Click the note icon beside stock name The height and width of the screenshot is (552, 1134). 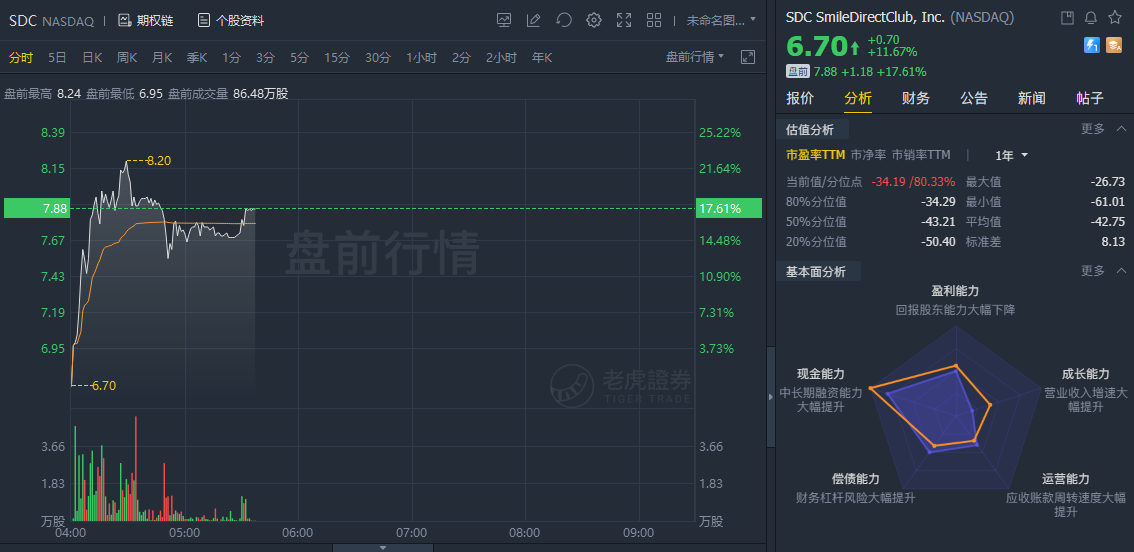click(1067, 17)
